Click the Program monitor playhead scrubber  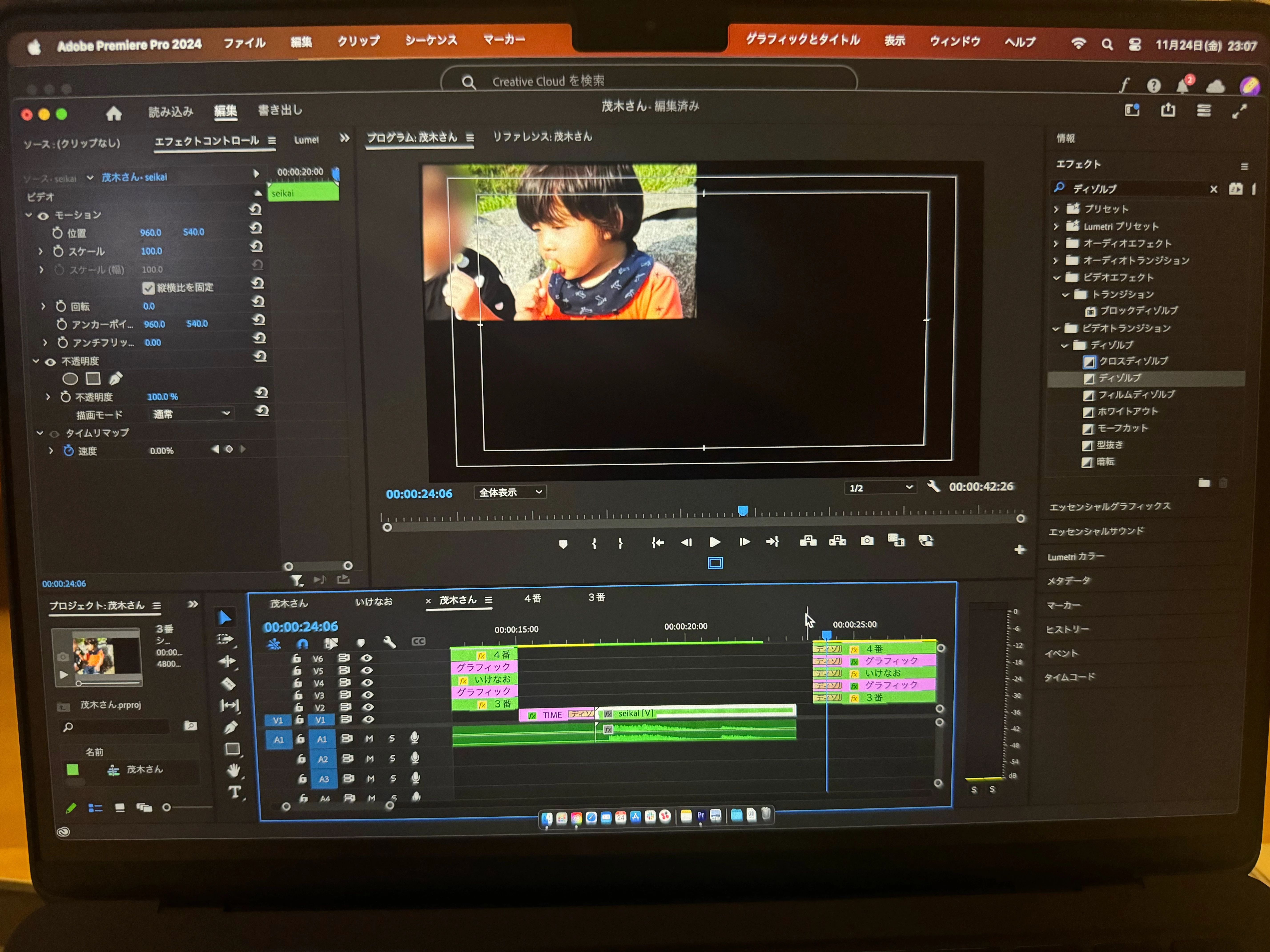point(742,510)
